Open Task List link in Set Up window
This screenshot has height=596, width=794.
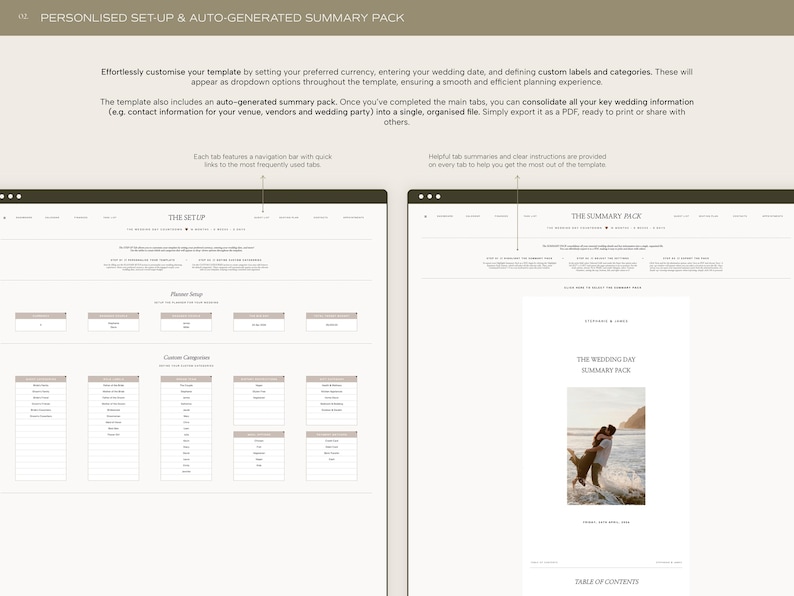[110, 218]
